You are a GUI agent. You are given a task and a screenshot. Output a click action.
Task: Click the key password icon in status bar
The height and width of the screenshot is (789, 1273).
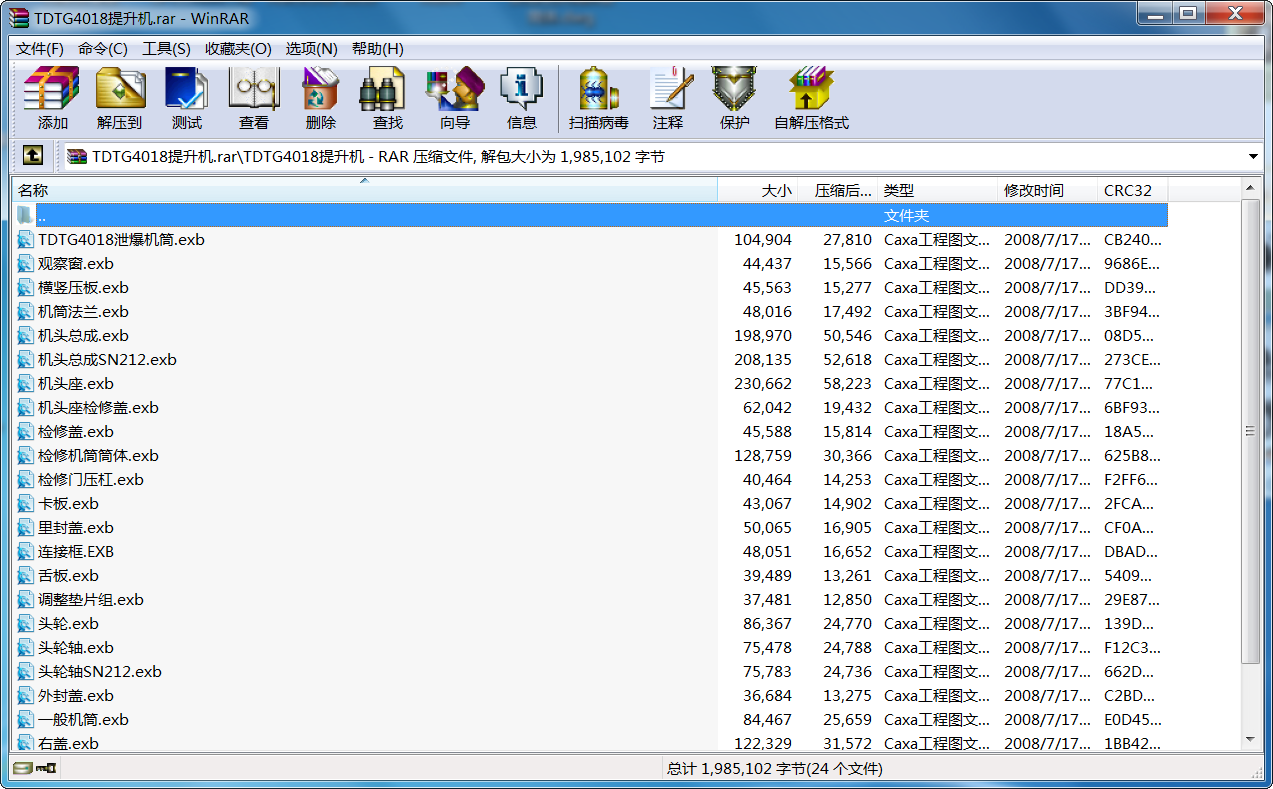[x=46, y=769]
